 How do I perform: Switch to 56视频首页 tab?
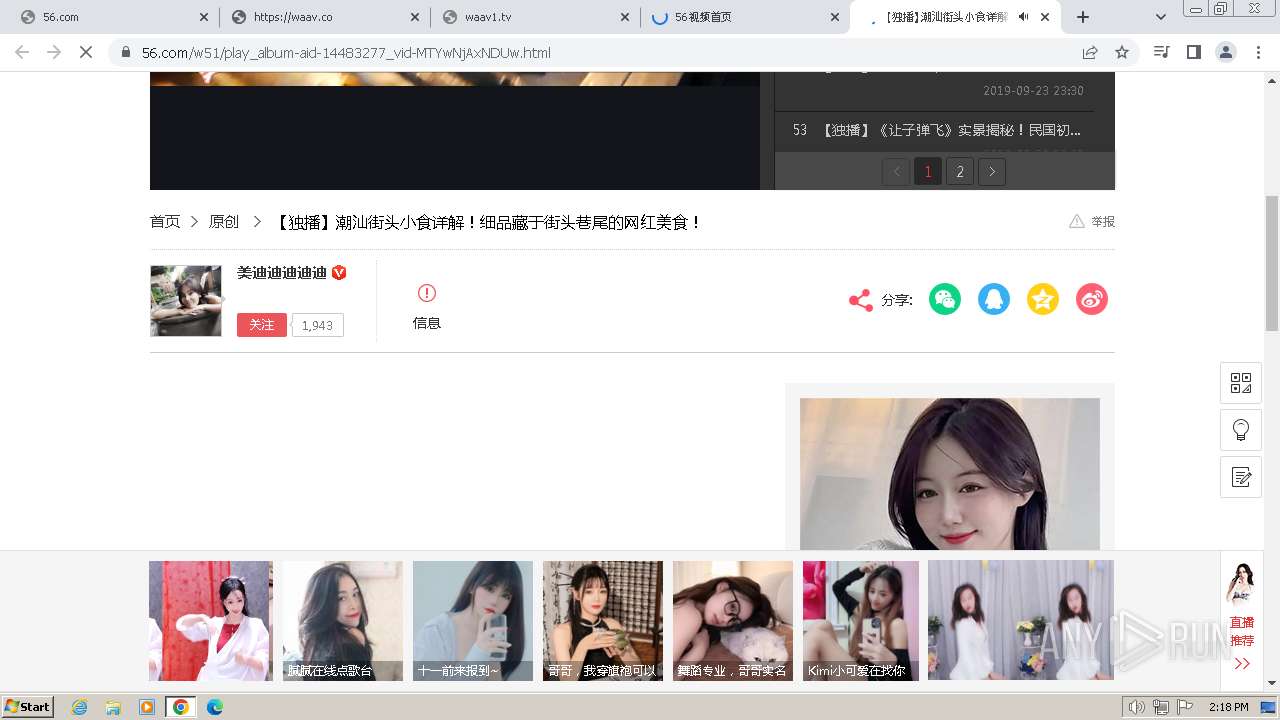point(745,17)
